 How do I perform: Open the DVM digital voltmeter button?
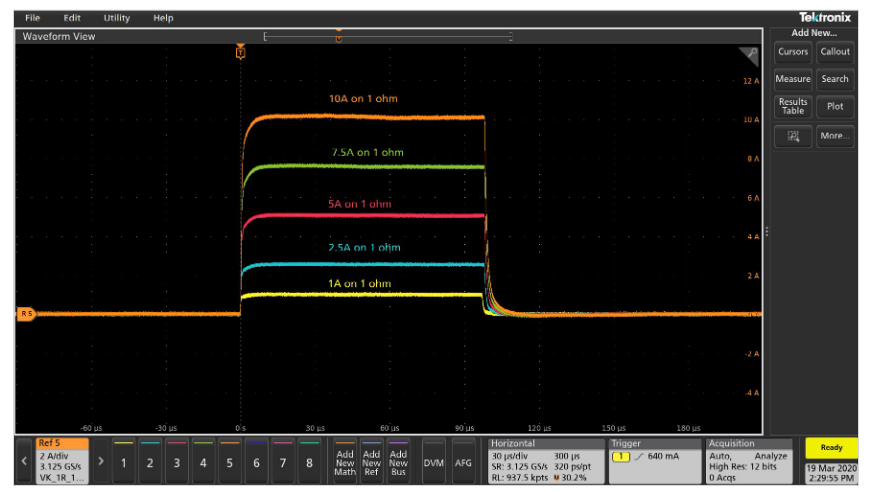pyautogui.click(x=433, y=462)
